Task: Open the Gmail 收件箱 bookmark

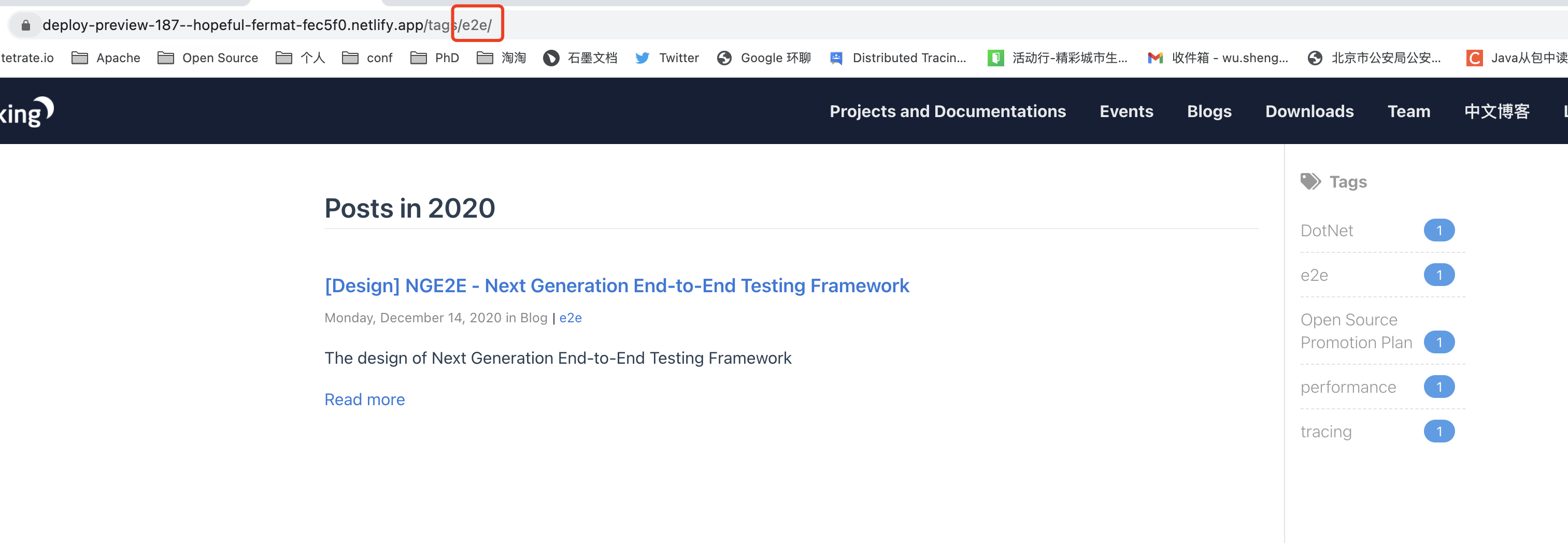Action: 1217,58
